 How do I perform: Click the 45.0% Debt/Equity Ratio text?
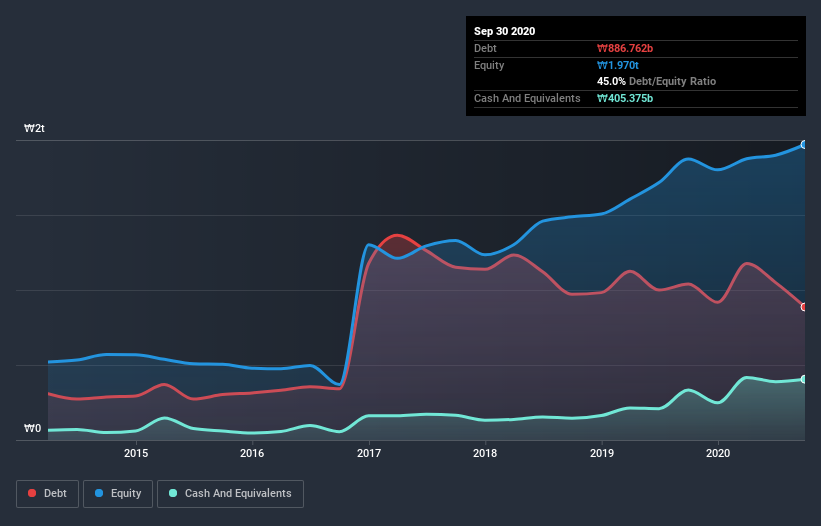pos(656,81)
